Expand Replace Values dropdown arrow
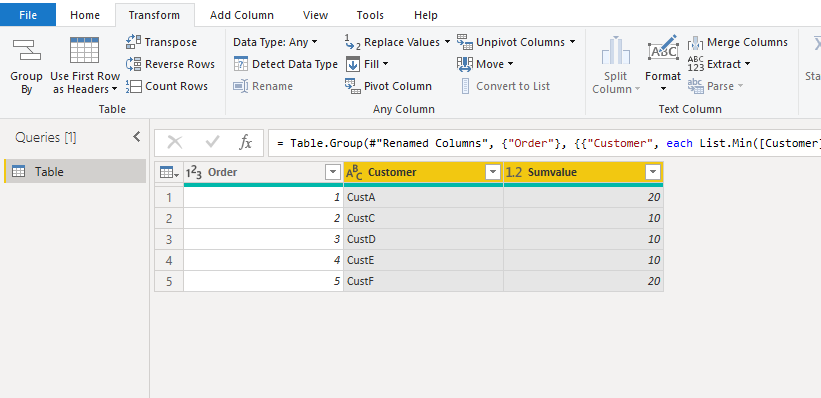The image size is (821, 398). click(447, 42)
